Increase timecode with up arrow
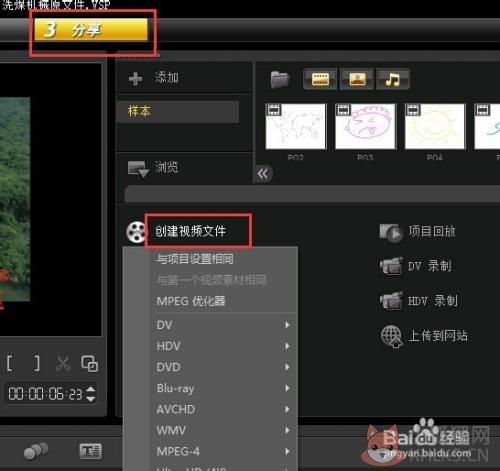500x471 pixels. pos(91,389)
